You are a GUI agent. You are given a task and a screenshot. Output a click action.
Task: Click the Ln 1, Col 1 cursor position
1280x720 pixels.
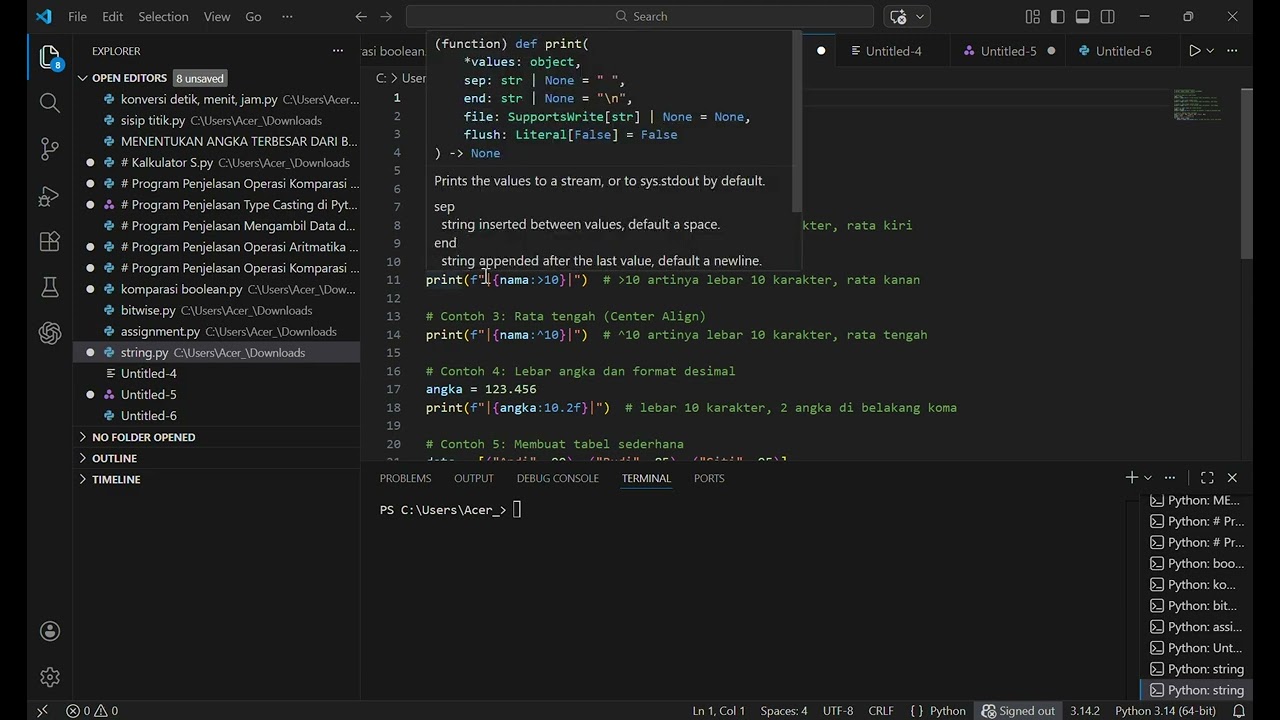click(x=718, y=711)
